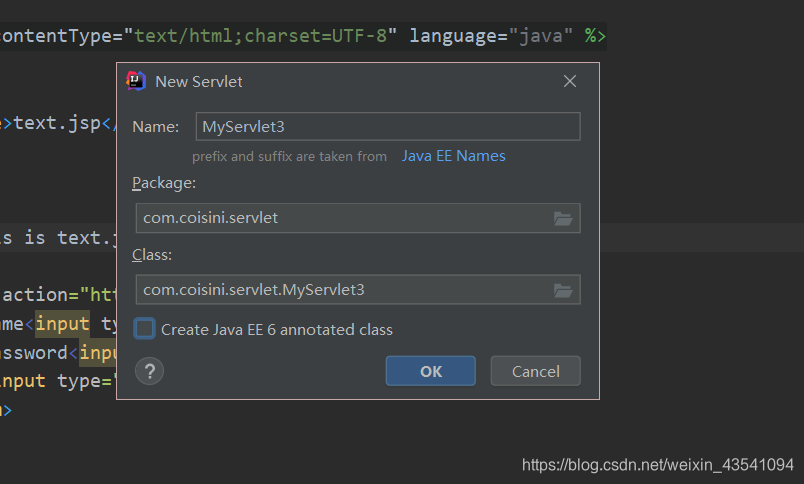
Task: Click the Class field com.coisini.servlet.MyServlet3
Action: tap(358, 290)
